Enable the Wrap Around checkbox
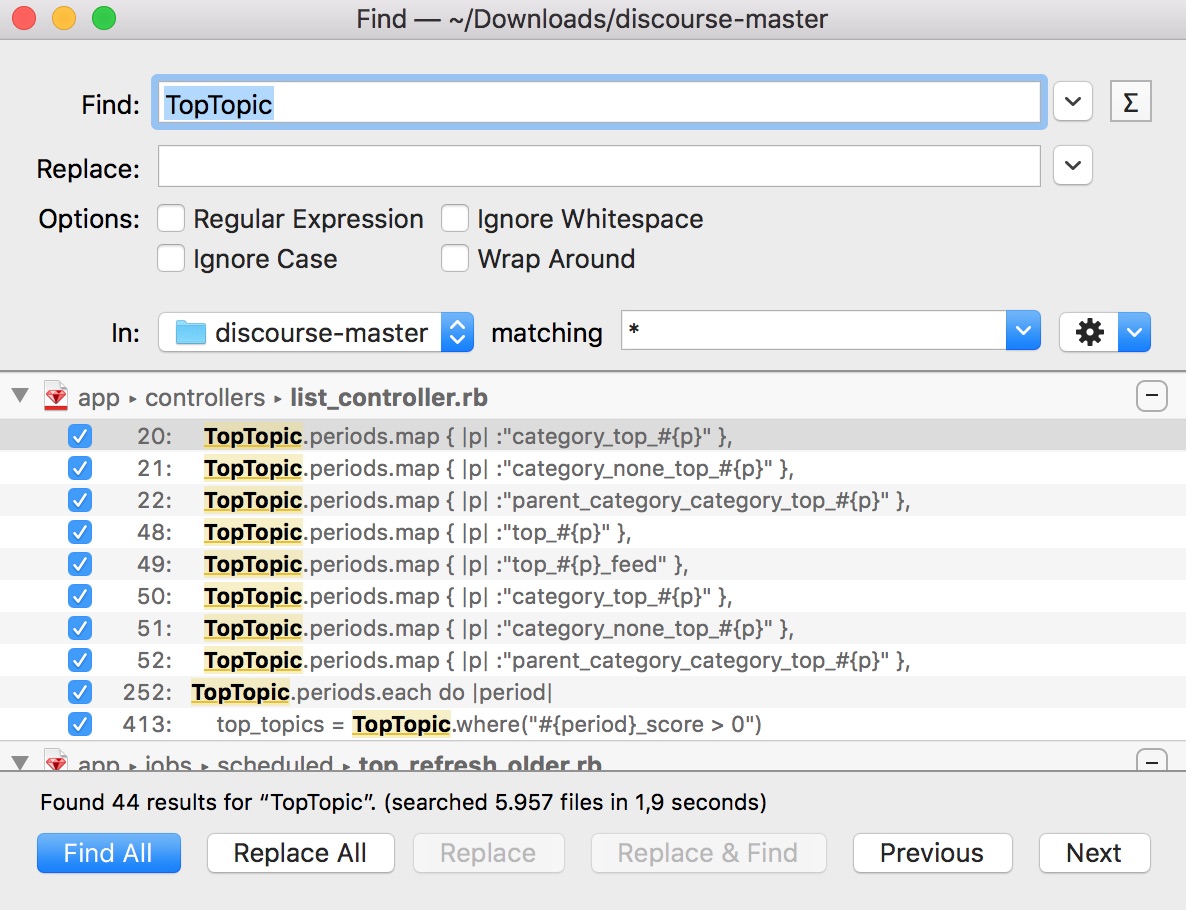 click(455, 259)
